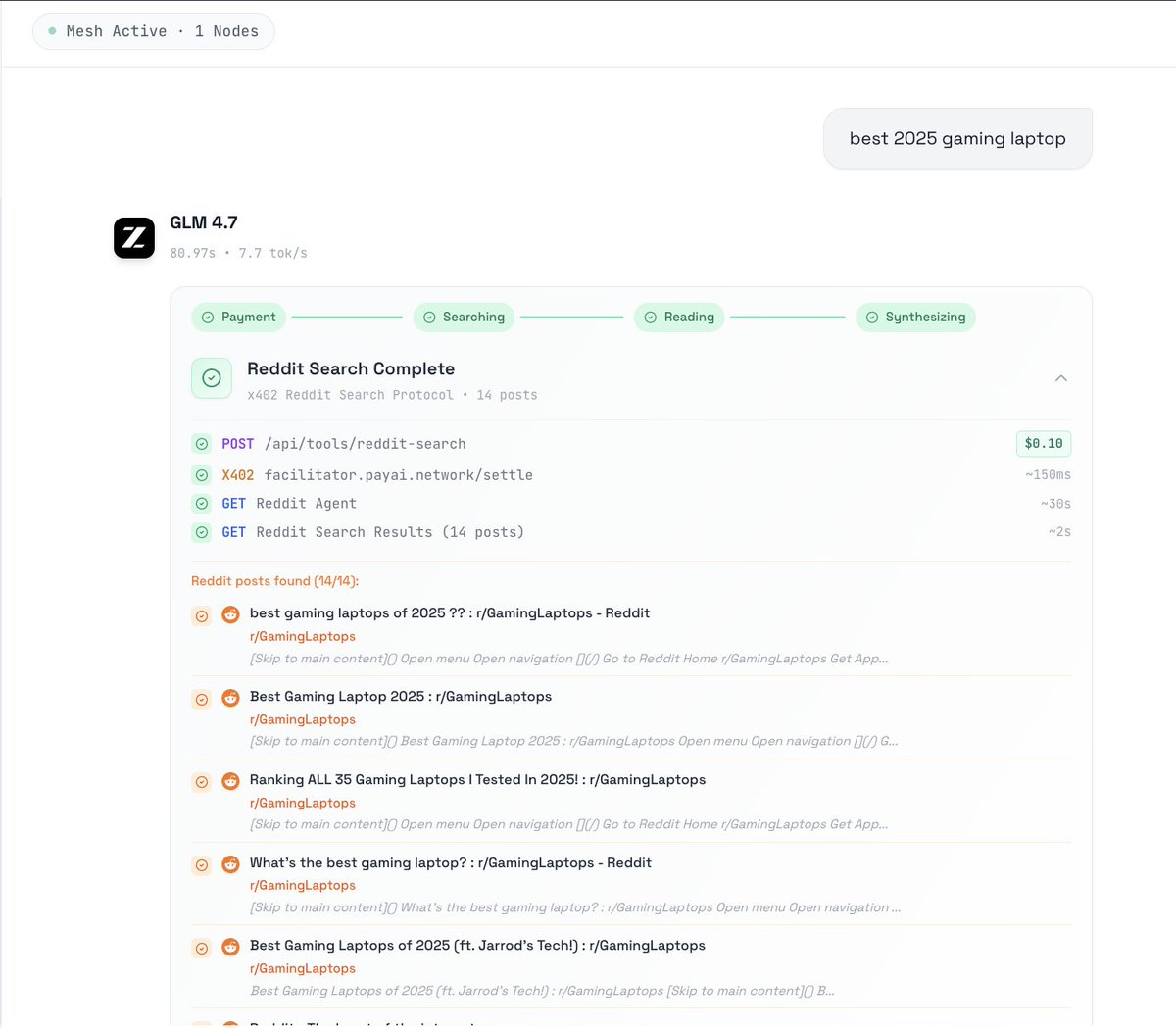Screen dimensions: 1176x1028
Task: Click the 'POST /api/tools/reddit-search' line
Action: pos(344,444)
